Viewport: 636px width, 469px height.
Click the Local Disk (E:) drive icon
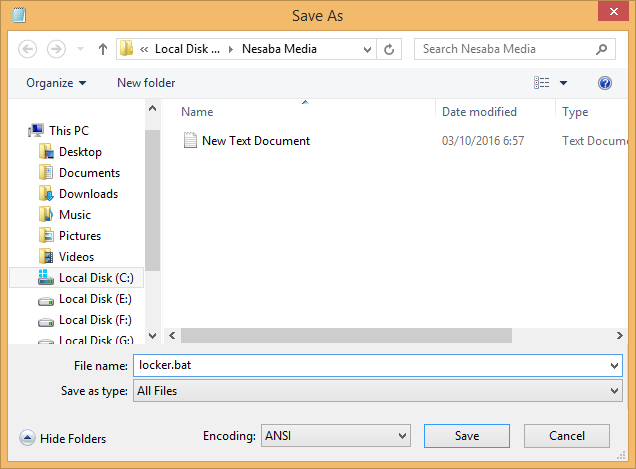[46, 301]
